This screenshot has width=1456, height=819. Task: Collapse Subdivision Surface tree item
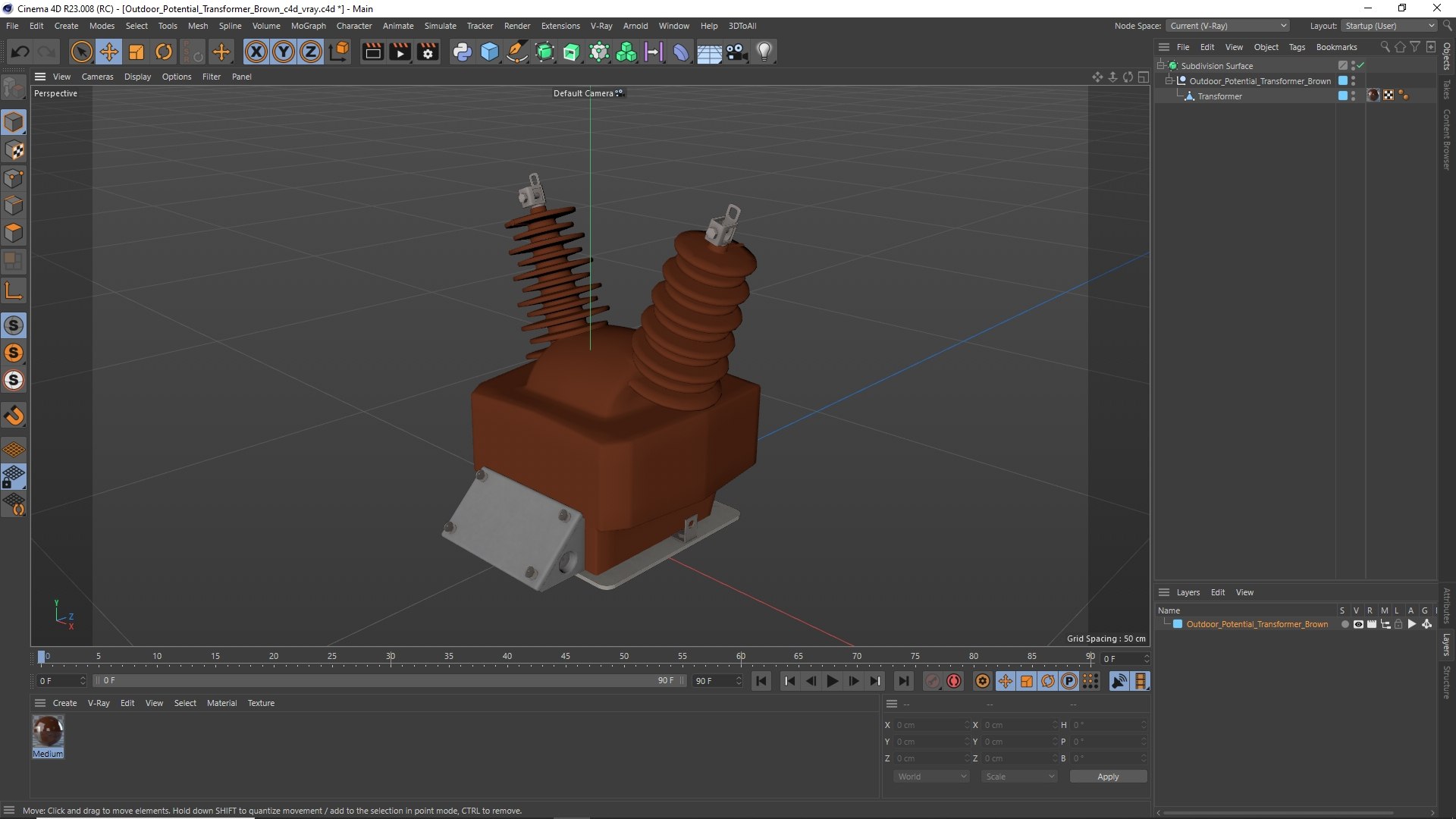coord(1160,66)
